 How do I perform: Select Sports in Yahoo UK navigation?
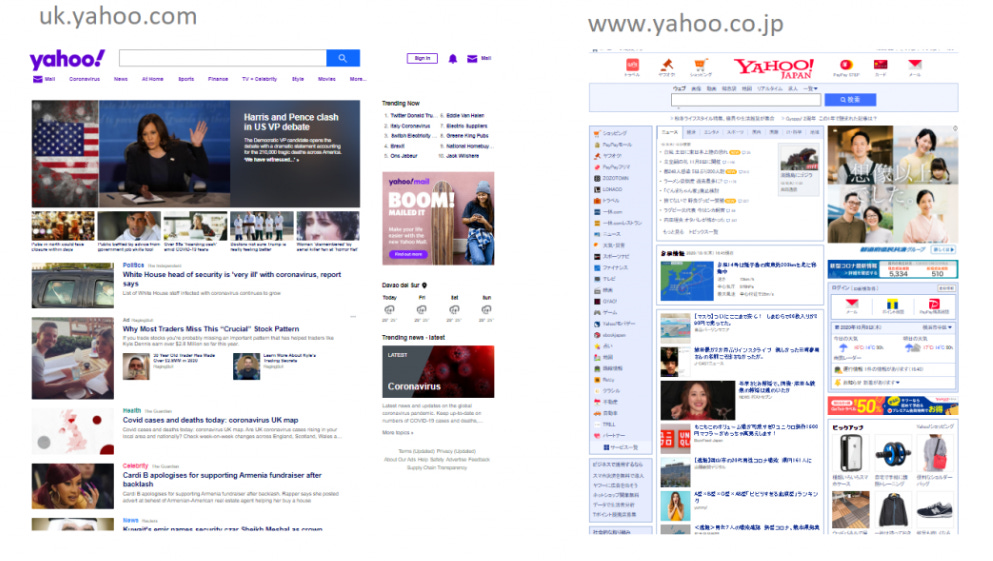pos(186,79)
